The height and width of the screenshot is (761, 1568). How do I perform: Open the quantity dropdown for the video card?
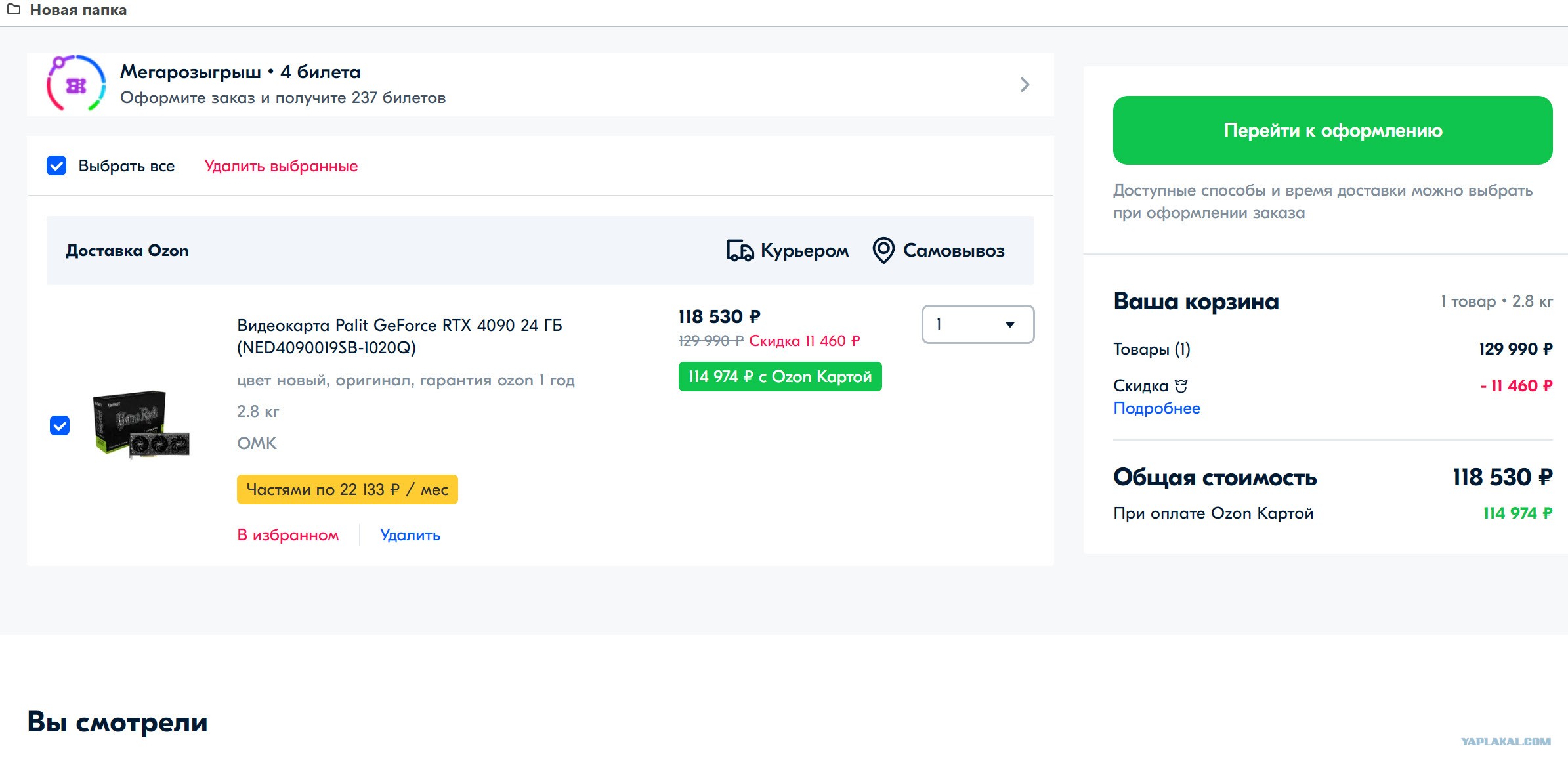(978, 324)
